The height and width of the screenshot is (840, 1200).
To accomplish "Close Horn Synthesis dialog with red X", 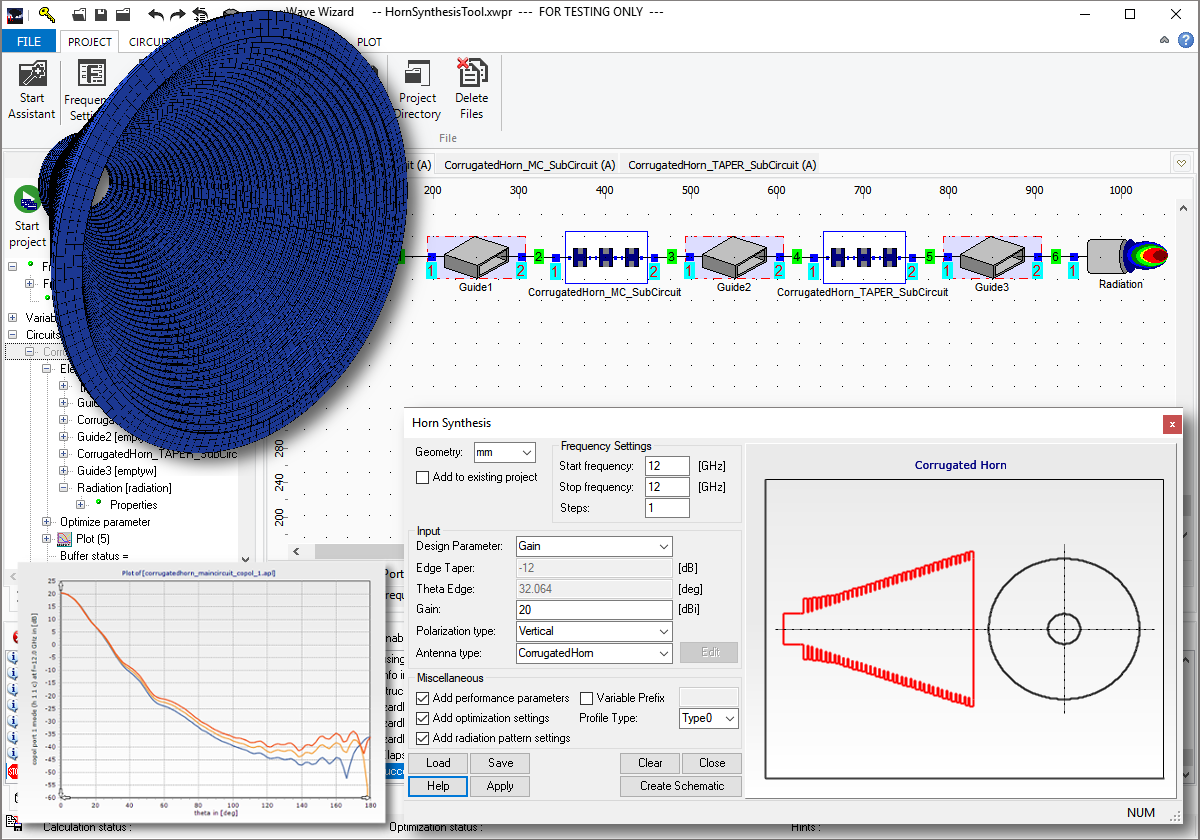I will (x=1172, y=424).
